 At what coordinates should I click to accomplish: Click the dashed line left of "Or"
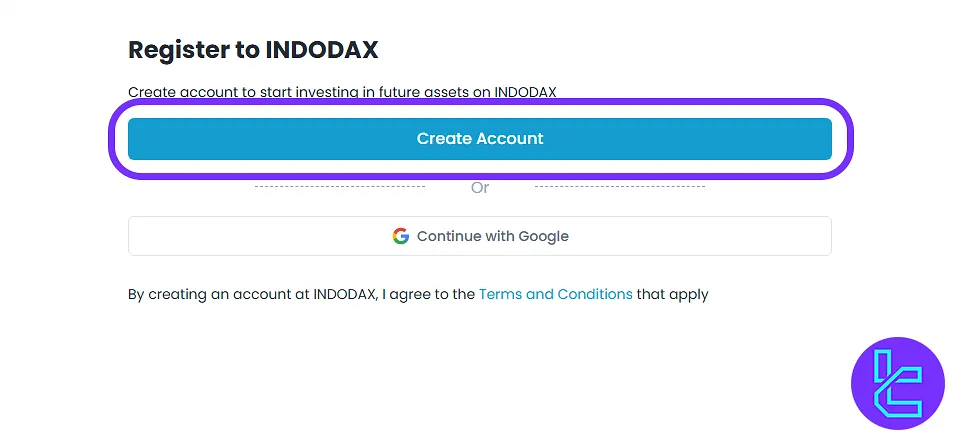[x=340, y=186]
